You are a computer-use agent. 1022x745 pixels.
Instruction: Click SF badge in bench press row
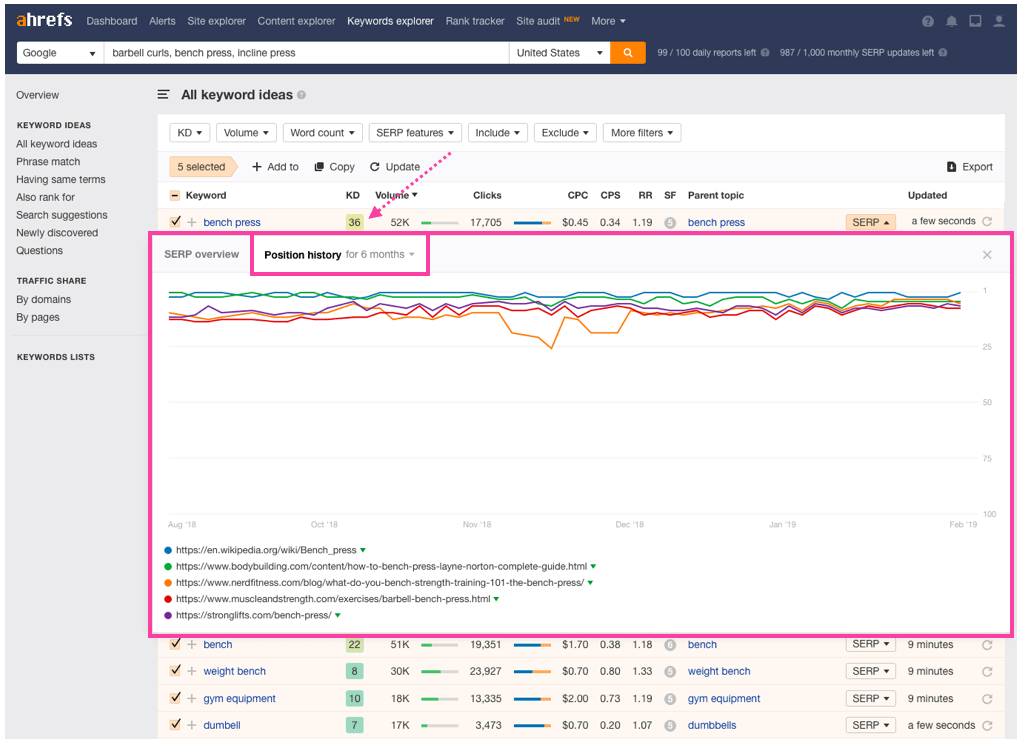pyautogui.click(x=669, y=222)
